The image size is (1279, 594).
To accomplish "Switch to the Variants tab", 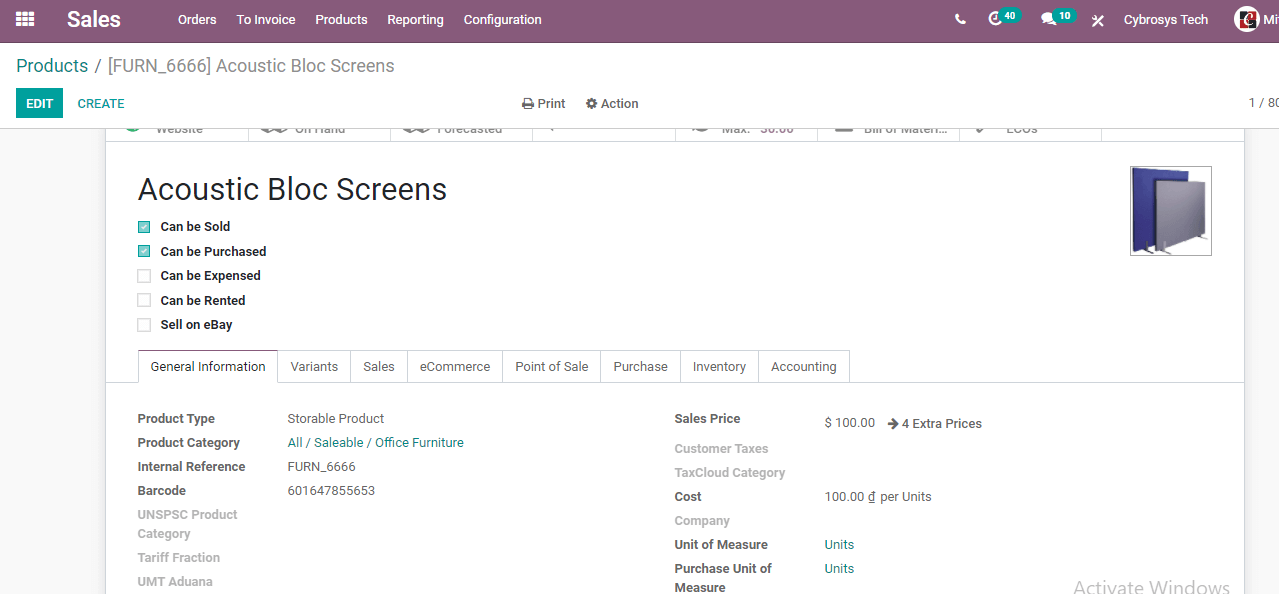I will pos(314,367).
